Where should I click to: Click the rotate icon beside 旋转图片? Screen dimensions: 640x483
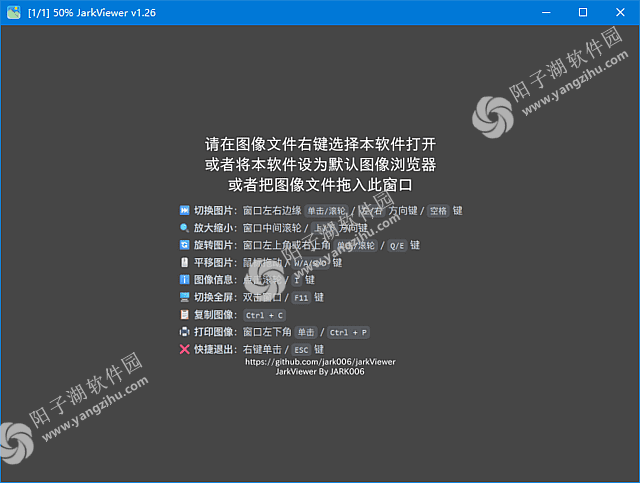coord(184,245)
